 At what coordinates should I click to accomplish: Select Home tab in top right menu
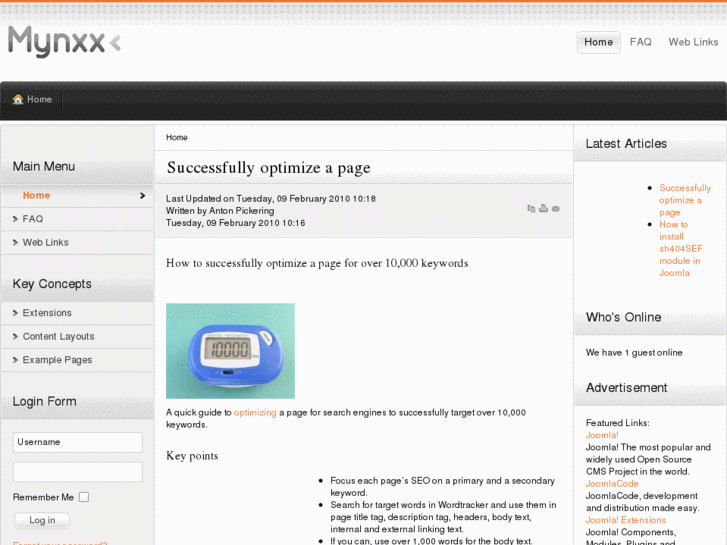pyautogui.click(x=599, y=42)
